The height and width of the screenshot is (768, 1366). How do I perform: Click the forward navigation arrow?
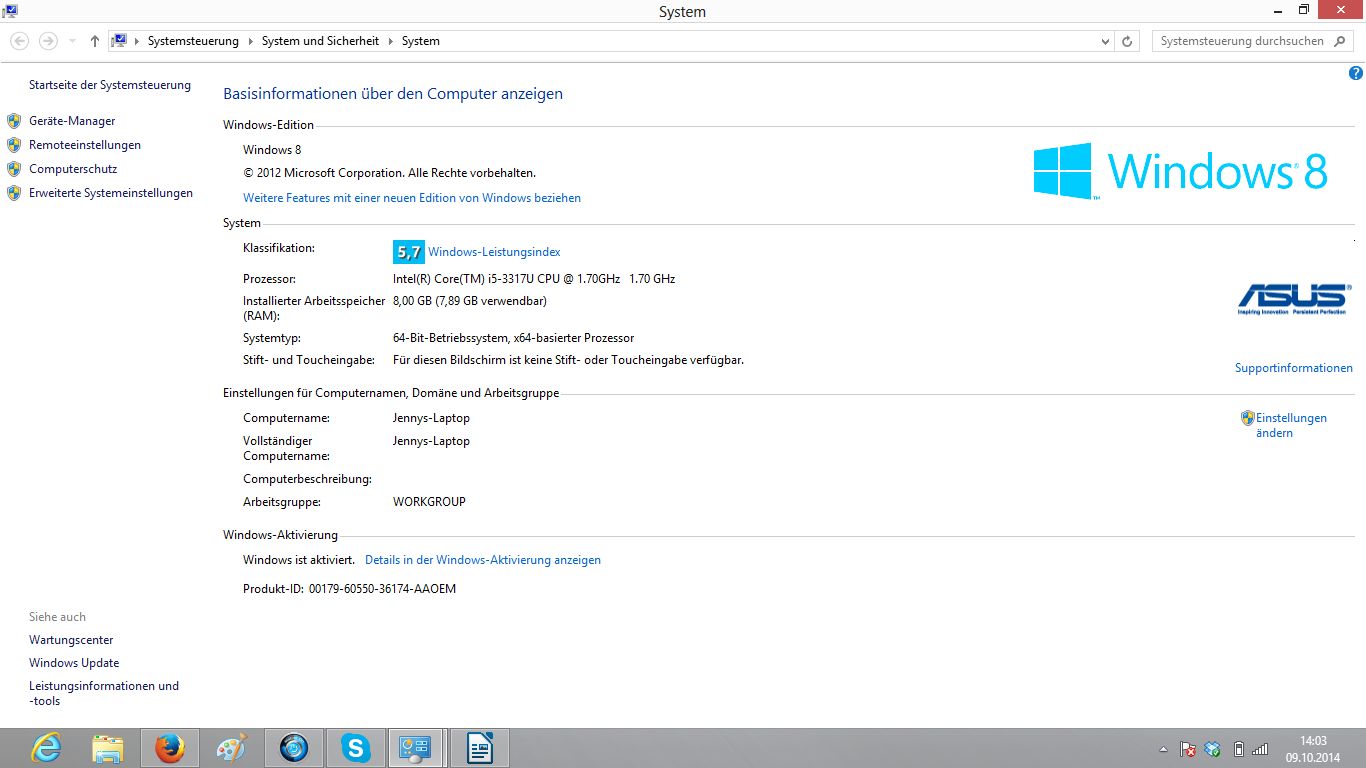[47, 41]
